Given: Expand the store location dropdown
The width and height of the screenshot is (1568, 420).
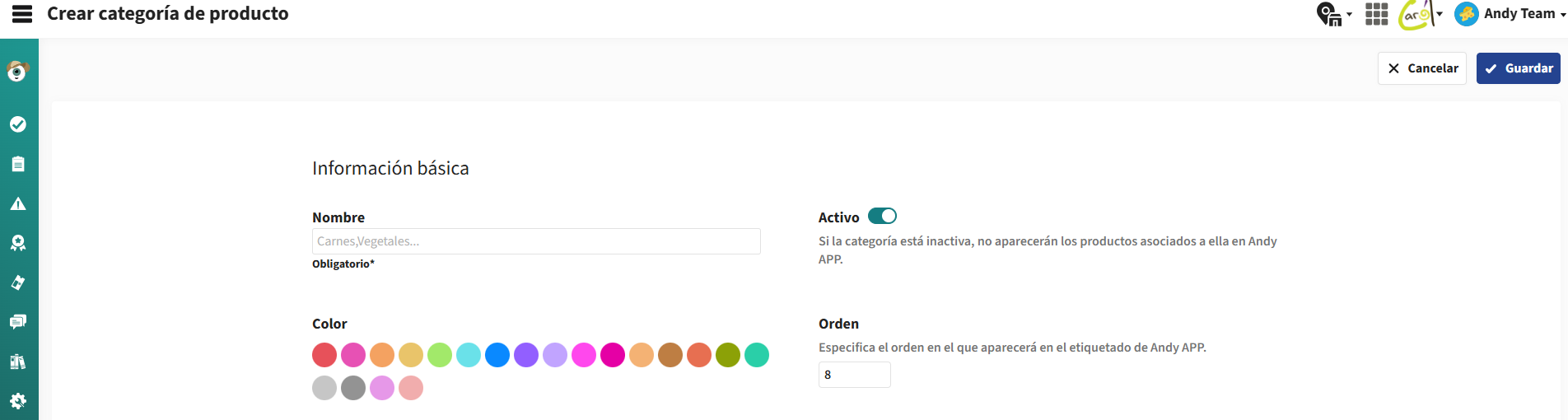Looking at the screenshot, I should (x=1334, y=14).
